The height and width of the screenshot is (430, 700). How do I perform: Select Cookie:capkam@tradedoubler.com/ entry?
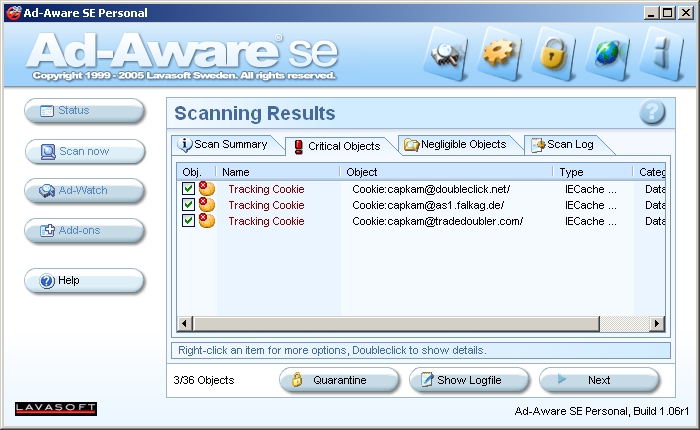tap(438, 221)
